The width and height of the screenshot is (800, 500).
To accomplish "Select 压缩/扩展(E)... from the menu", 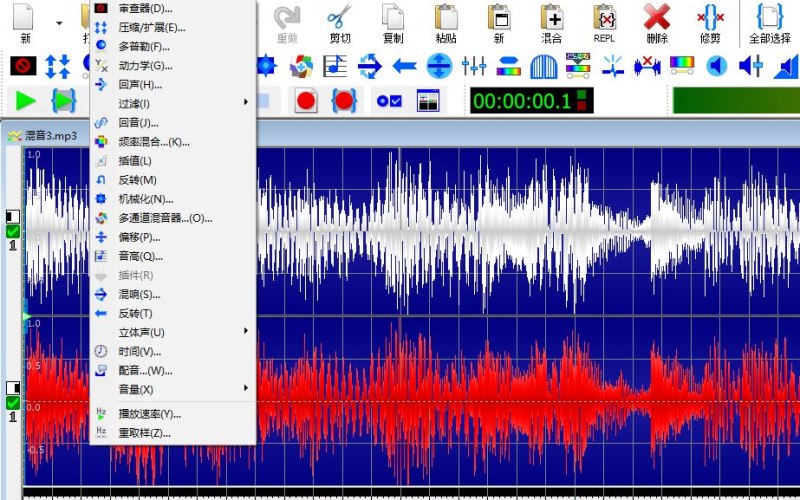I will (172, 28).
